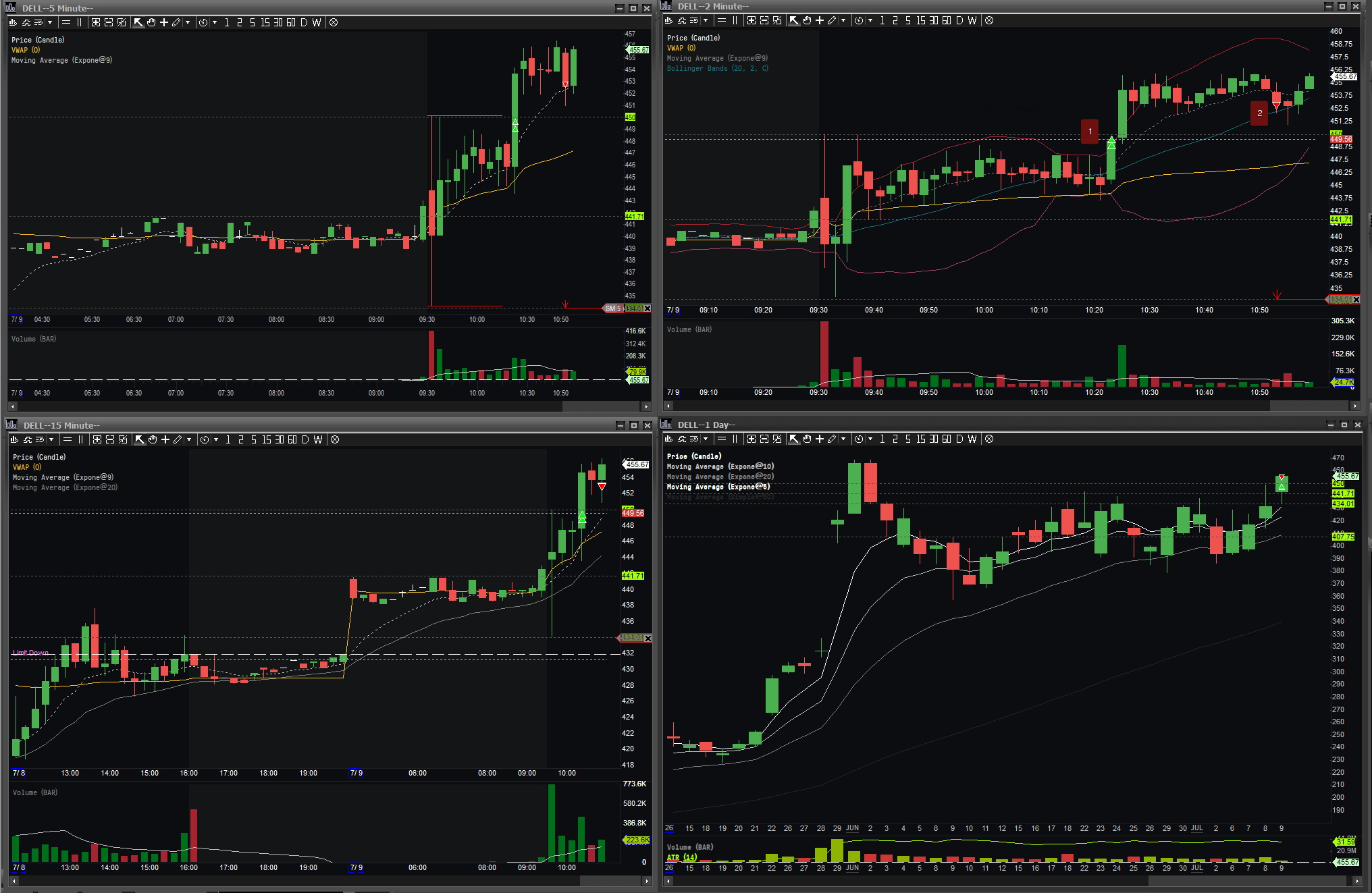Select ATR (14) label in DELL 1 Day chart
Image resolution: width=1372 pixels, height=893 pixels.
click(682, 857)
